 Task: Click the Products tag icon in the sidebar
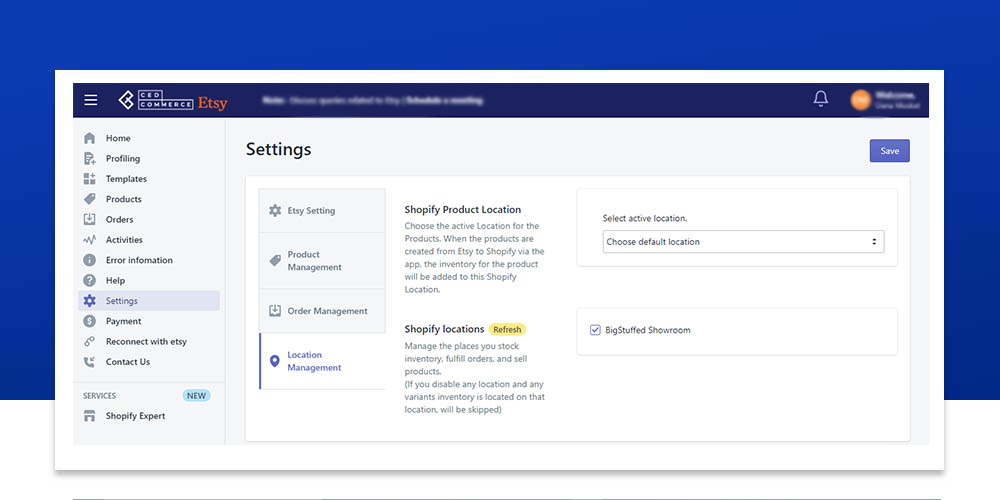pyautogui.click(x=89, y=199)
